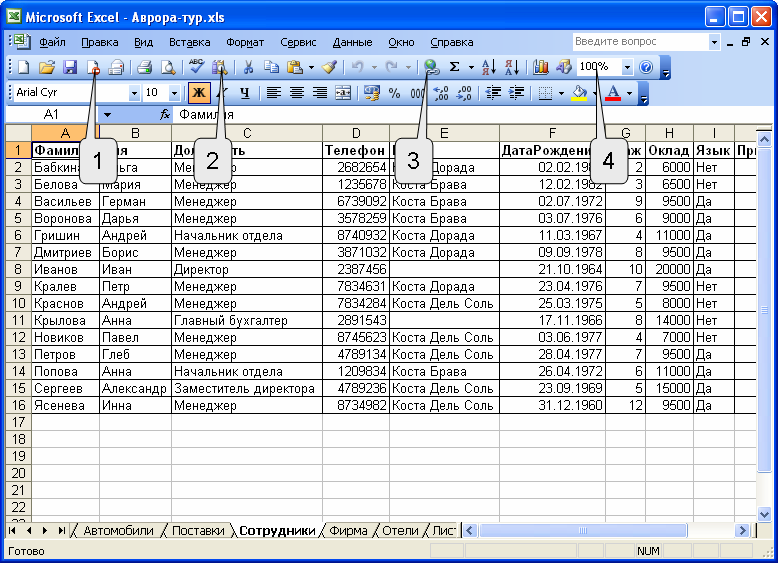
Task: Switch to the Отели sheet tab
Action: coord(400,531)
